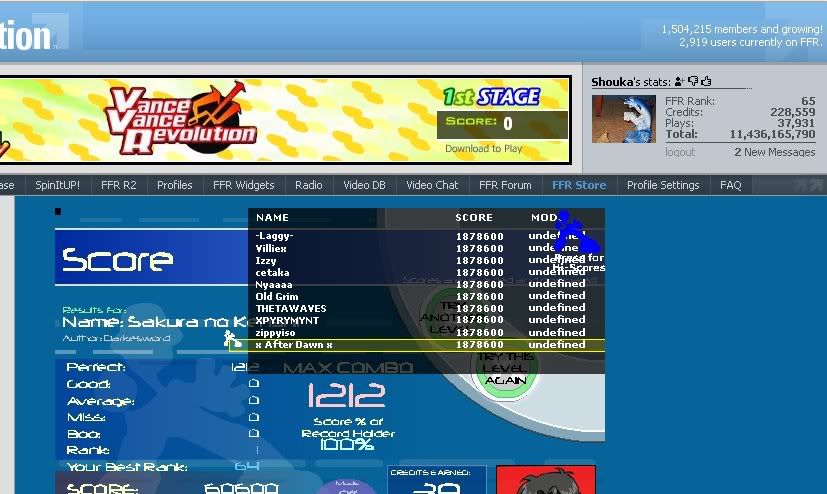Open the Video DB page
827x494 pixels.
click(x=364, y=185)
